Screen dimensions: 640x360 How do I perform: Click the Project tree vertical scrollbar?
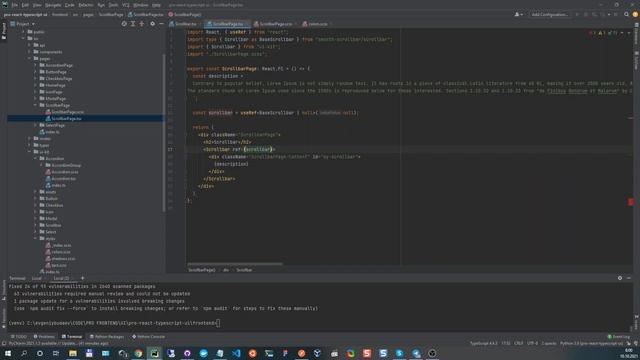164,133
